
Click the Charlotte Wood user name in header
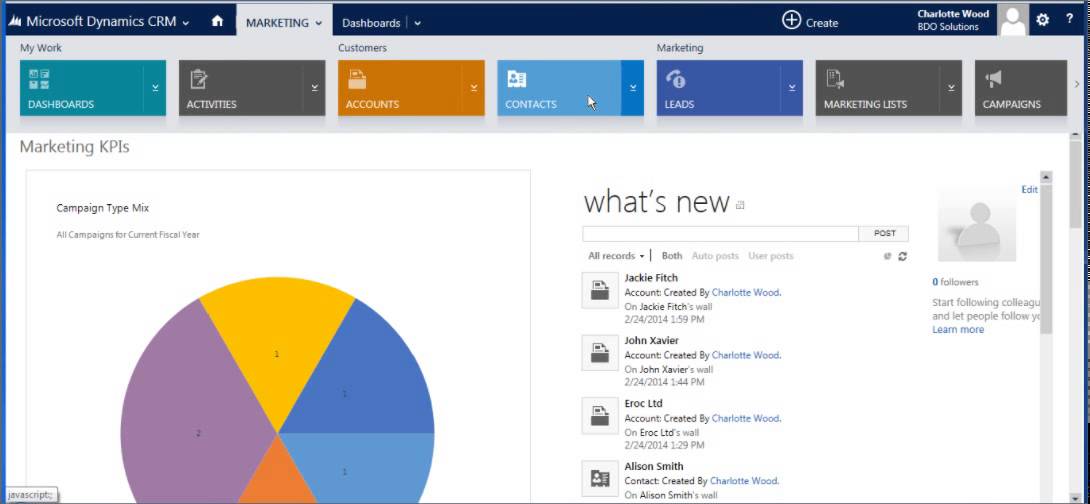953,14
